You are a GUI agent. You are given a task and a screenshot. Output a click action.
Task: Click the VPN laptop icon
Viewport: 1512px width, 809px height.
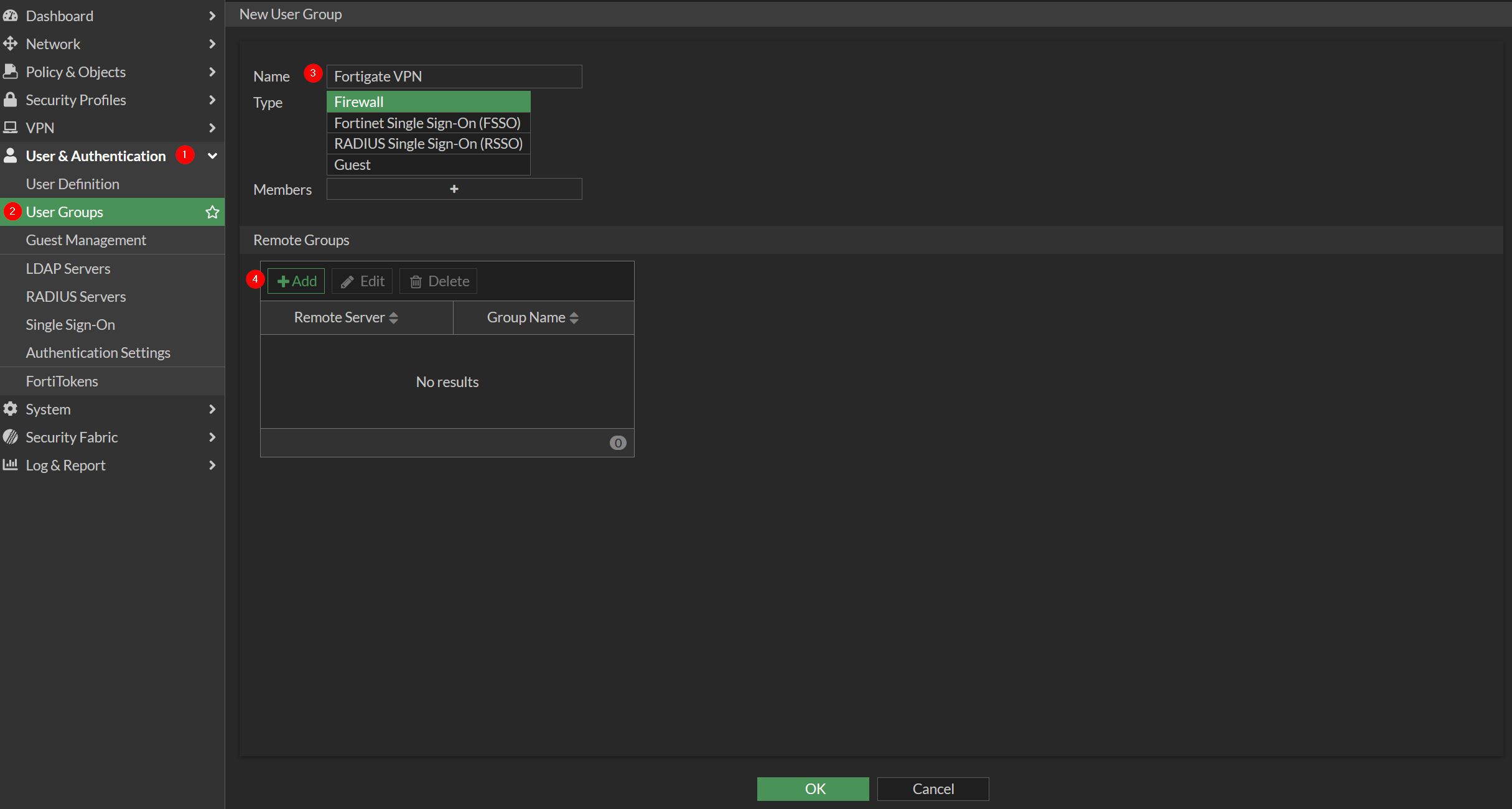pos(11,128)
